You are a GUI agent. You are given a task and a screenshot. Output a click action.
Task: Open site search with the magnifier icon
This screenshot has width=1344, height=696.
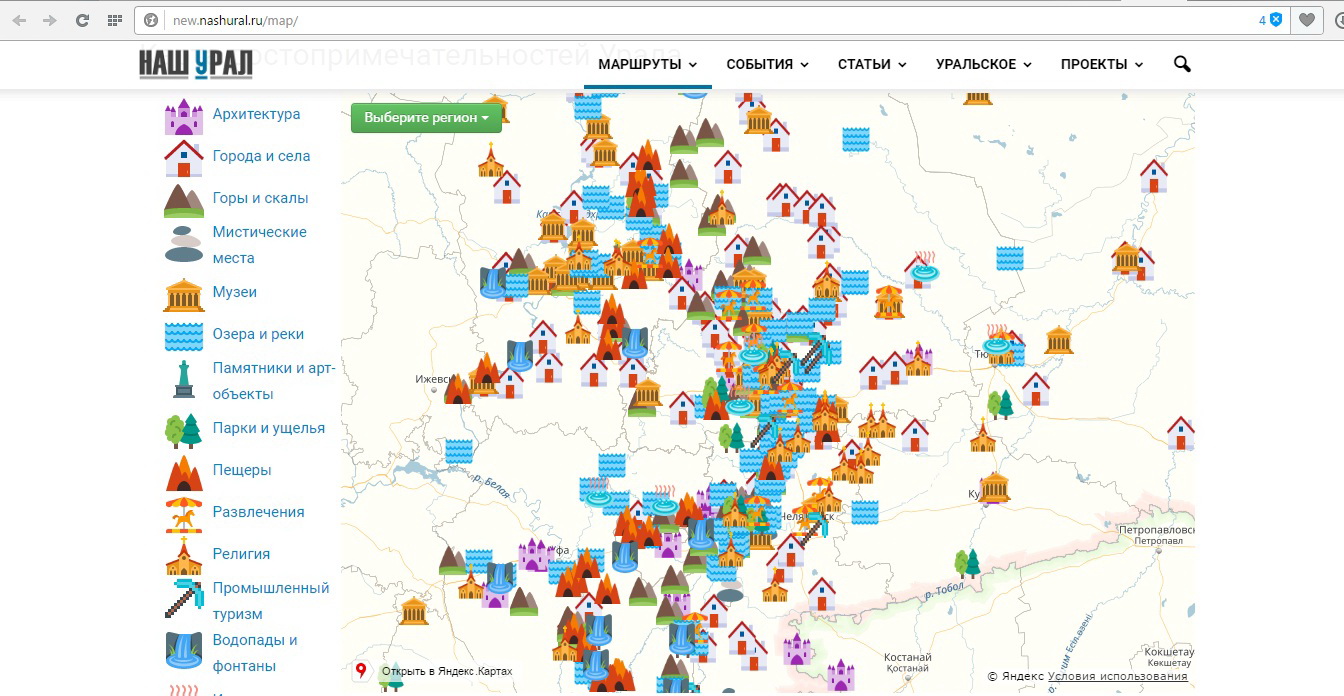[1182, 65]
